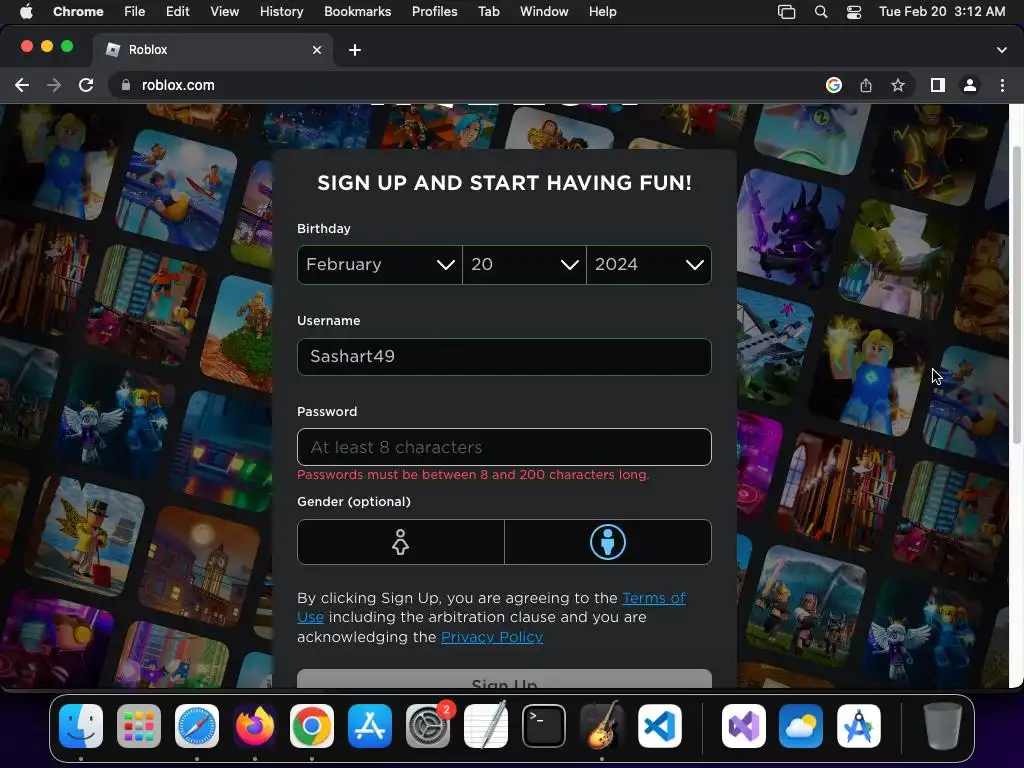The width and height of the screenshot is (1024, 768).
Task: Open the weather cloud app in Dock
Action: [801, 726]
